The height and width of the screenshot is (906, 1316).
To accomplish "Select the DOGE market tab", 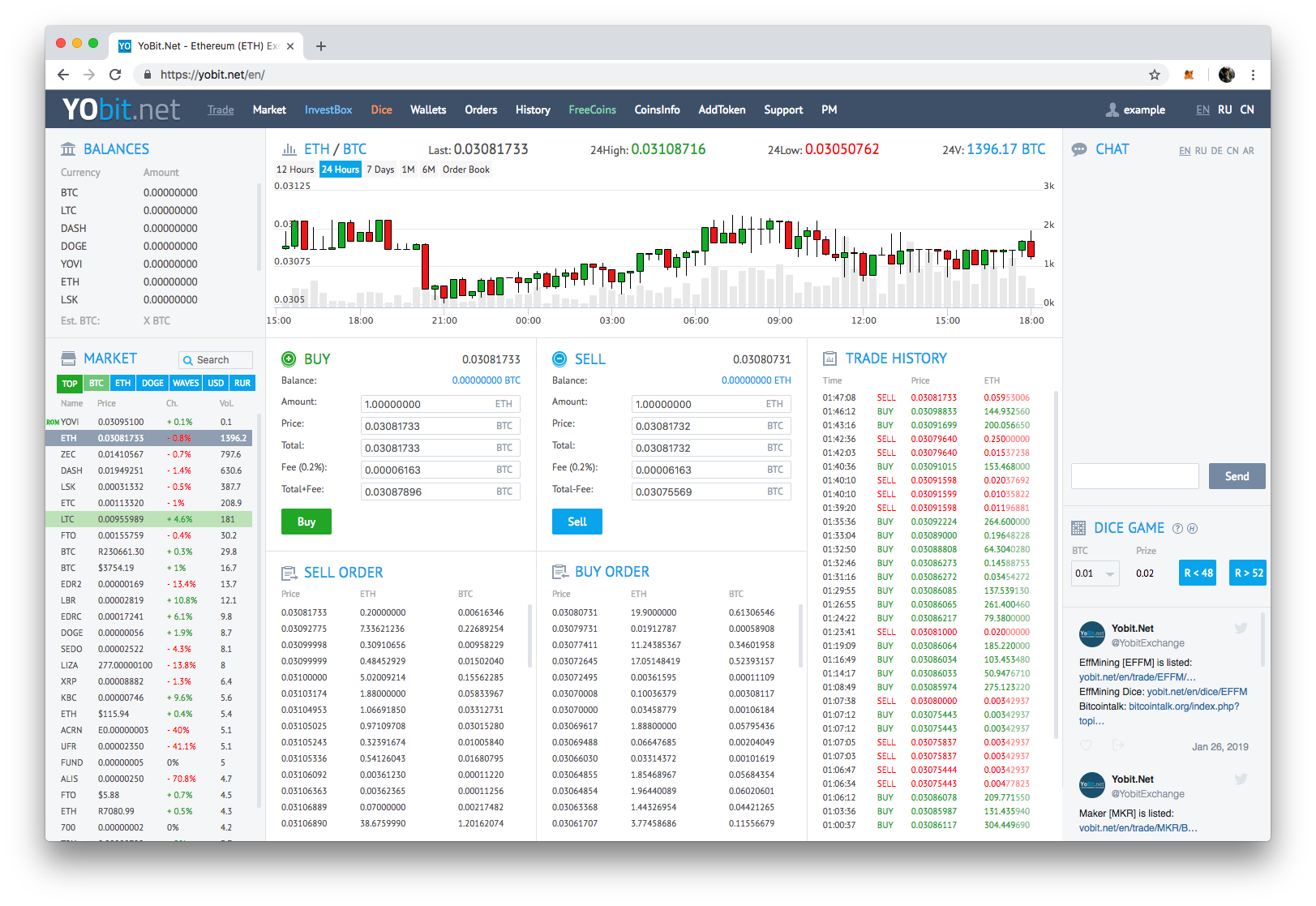I will click(152, 383).
